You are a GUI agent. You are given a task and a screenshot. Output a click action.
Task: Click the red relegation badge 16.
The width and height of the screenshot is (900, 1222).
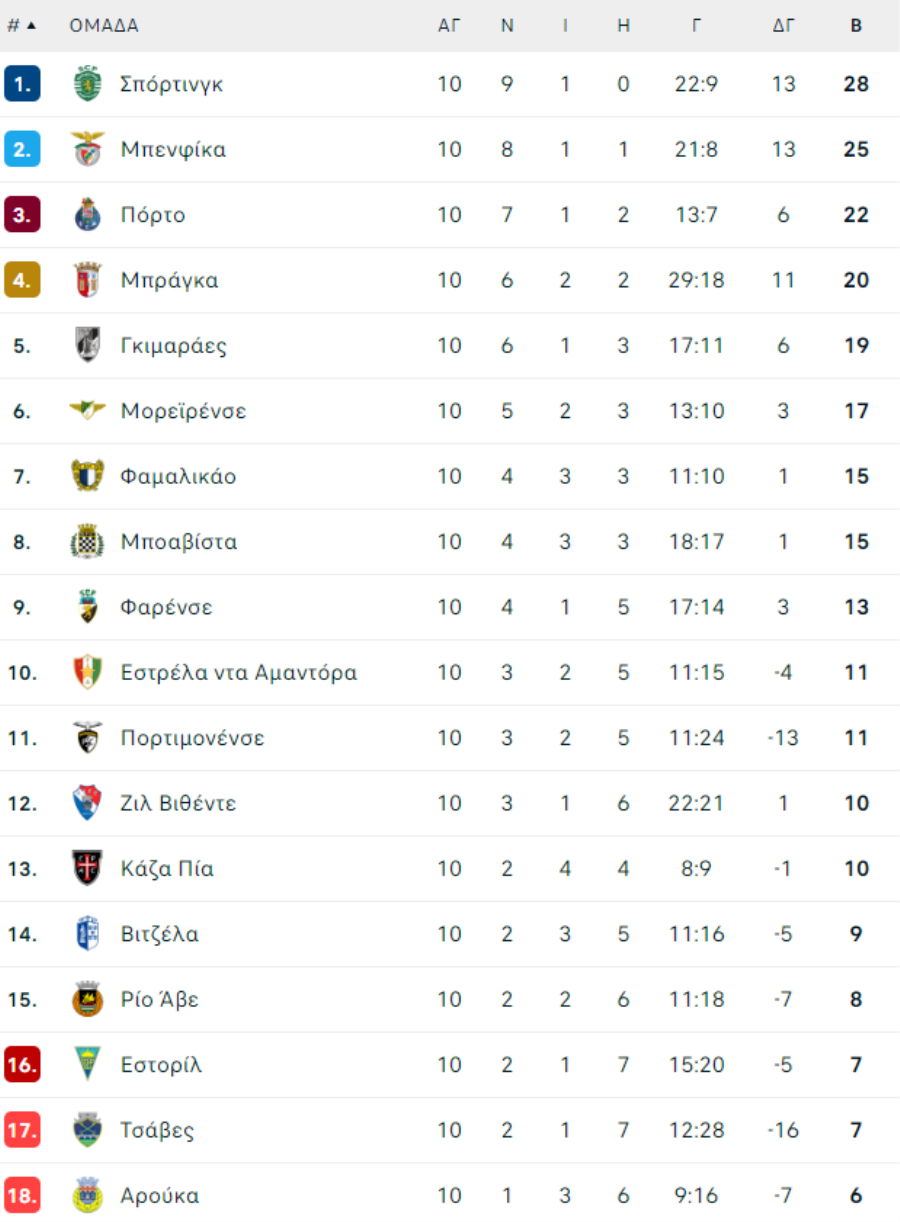click(22, 1065)
